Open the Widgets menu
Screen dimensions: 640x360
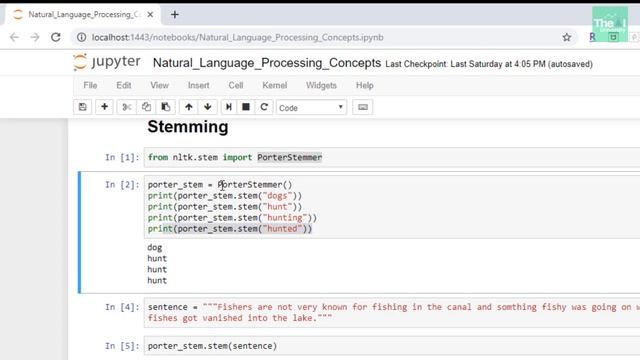pyautogui.click(x=321, y=85)
